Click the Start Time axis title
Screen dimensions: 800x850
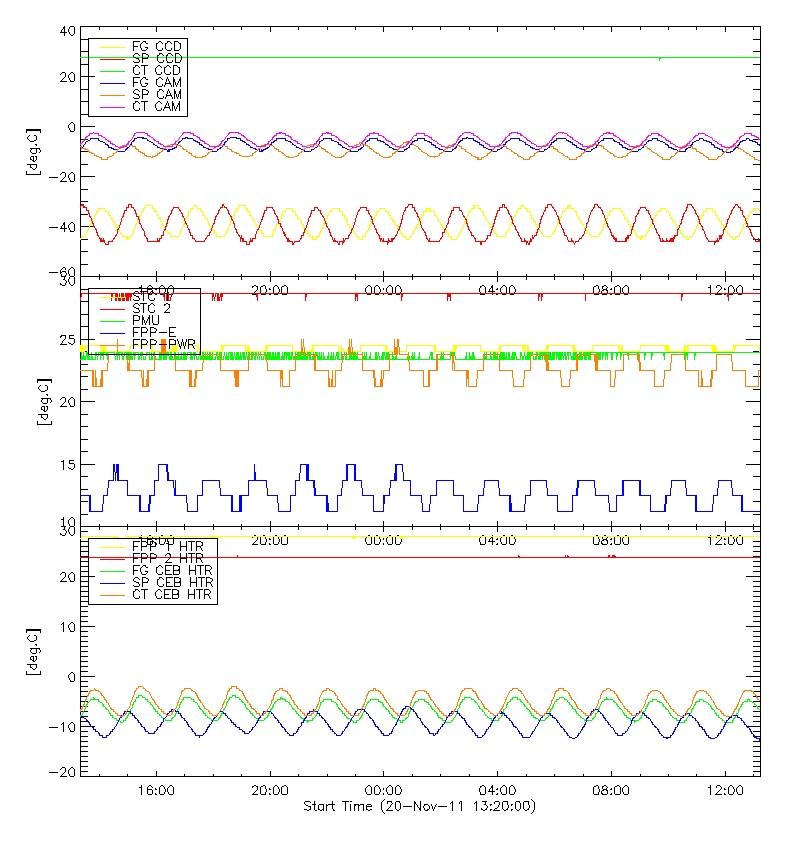pos(419,806)
